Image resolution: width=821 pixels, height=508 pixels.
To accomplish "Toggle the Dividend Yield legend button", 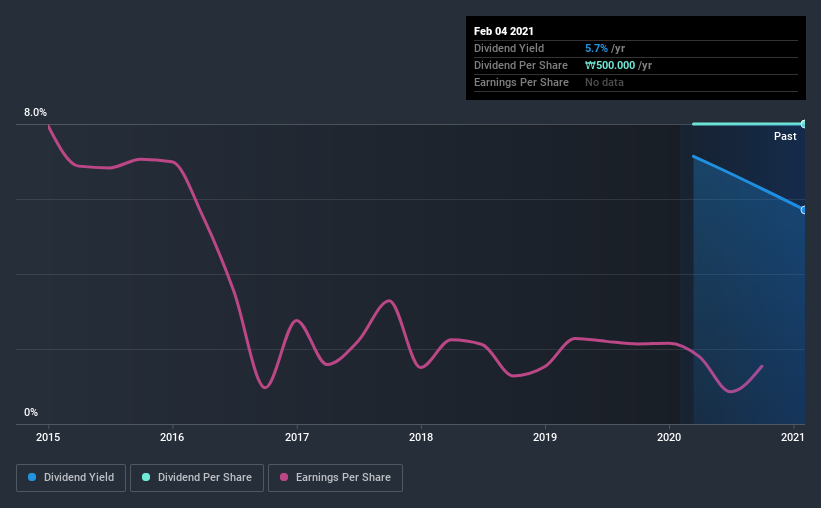I will (x=71, y=478).
